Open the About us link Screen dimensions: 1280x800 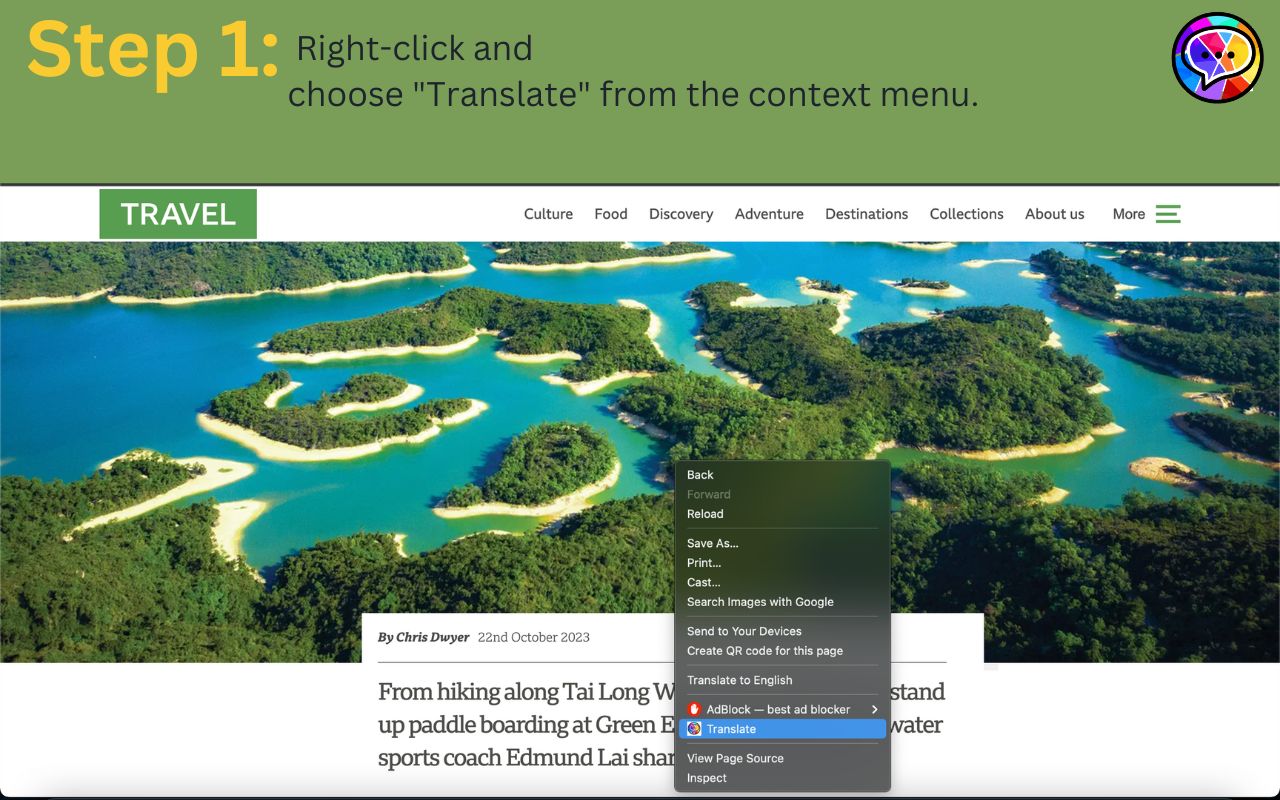click(1054, 214)
